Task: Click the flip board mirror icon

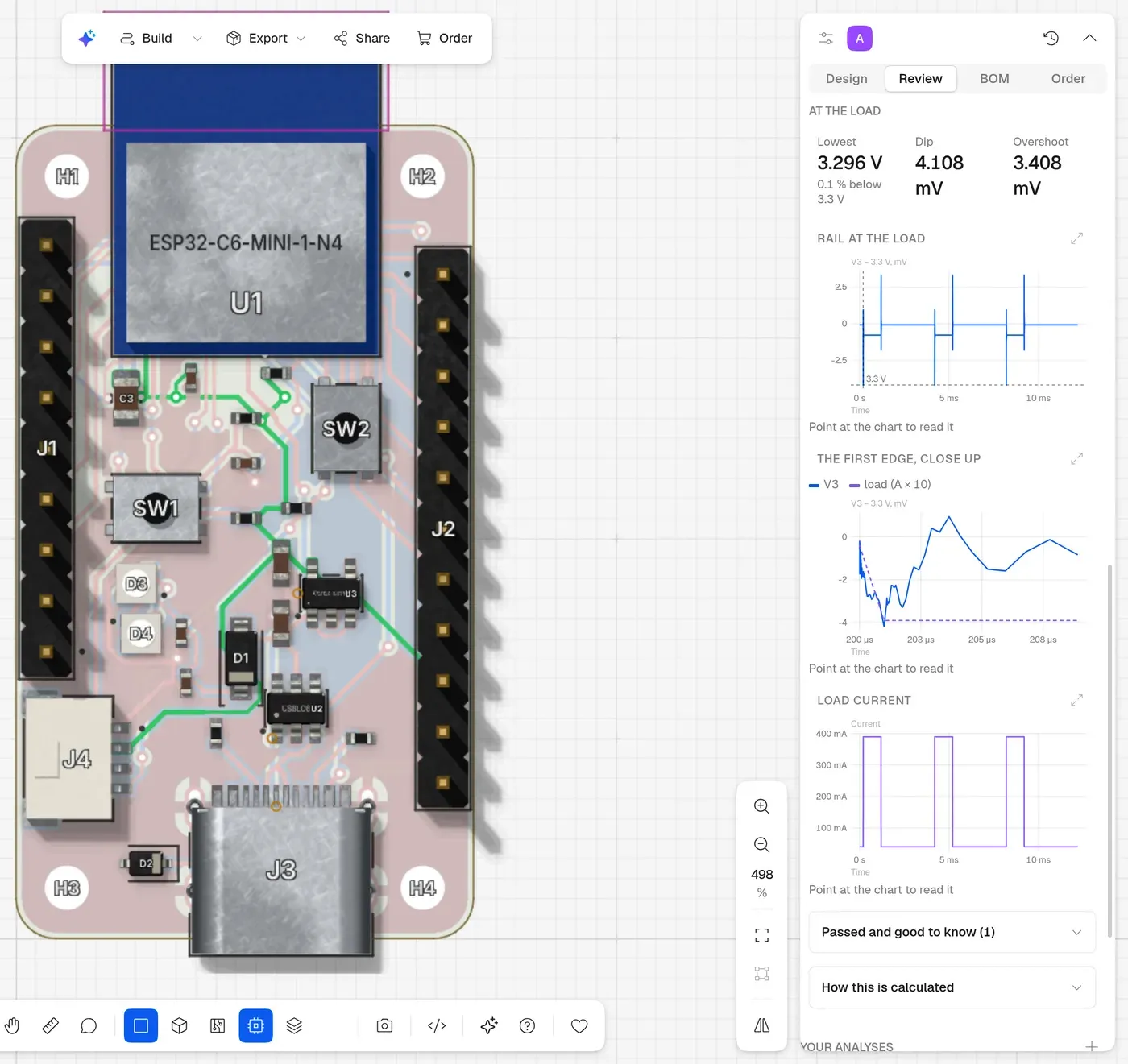Action: tap(761, 1025)
